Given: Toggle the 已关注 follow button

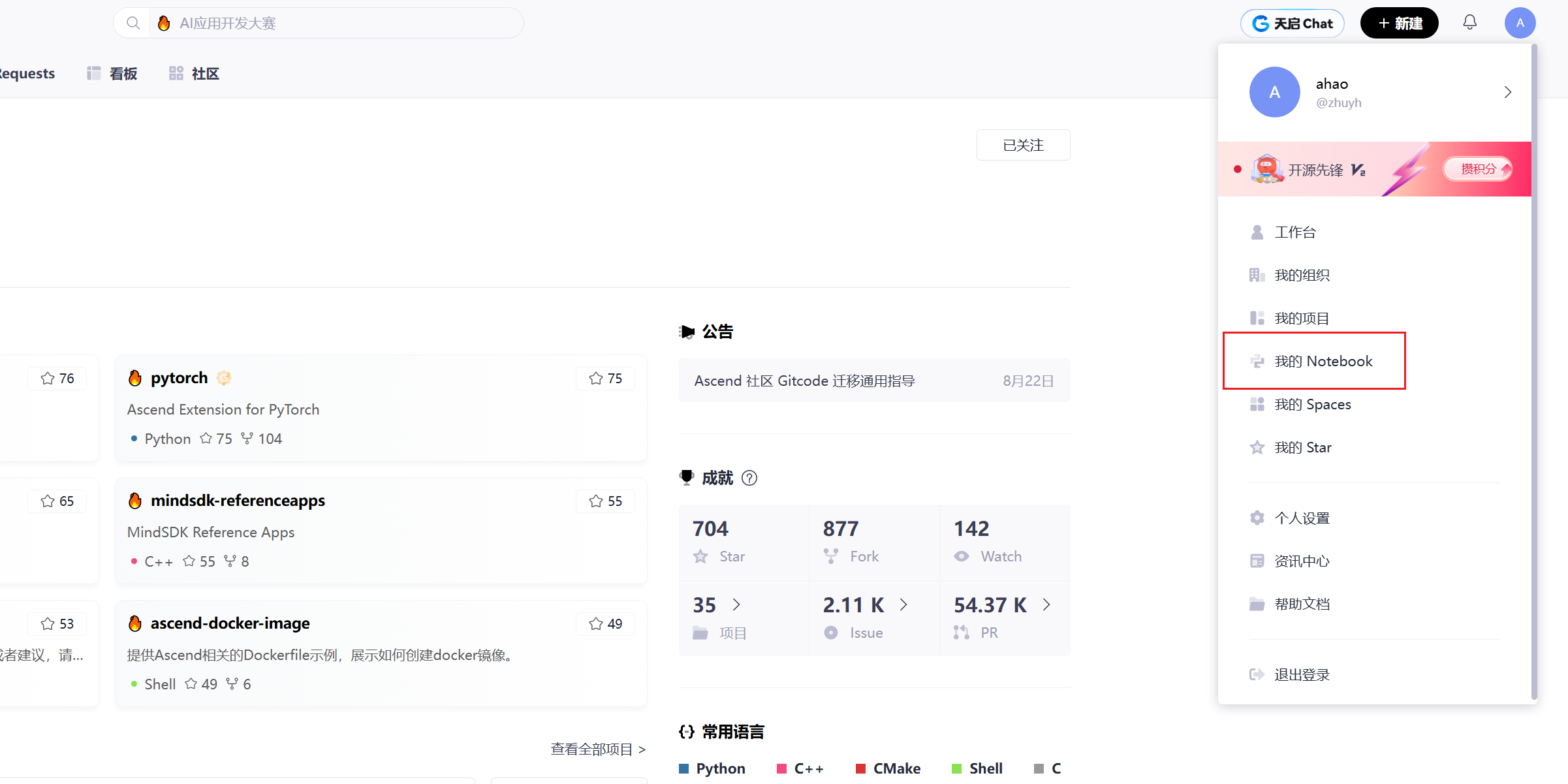Looking at the screenshot, I should tap(1023, 145).
